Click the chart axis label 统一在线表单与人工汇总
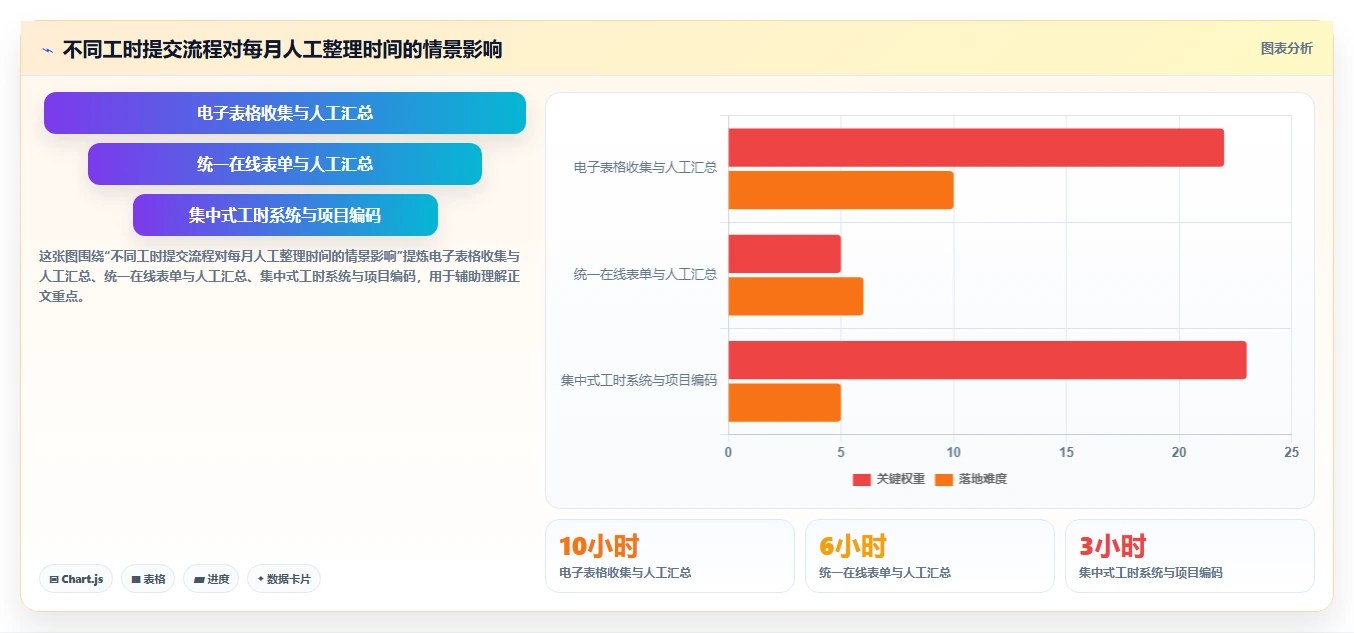1354x633 pixels. tap(645, 274)
